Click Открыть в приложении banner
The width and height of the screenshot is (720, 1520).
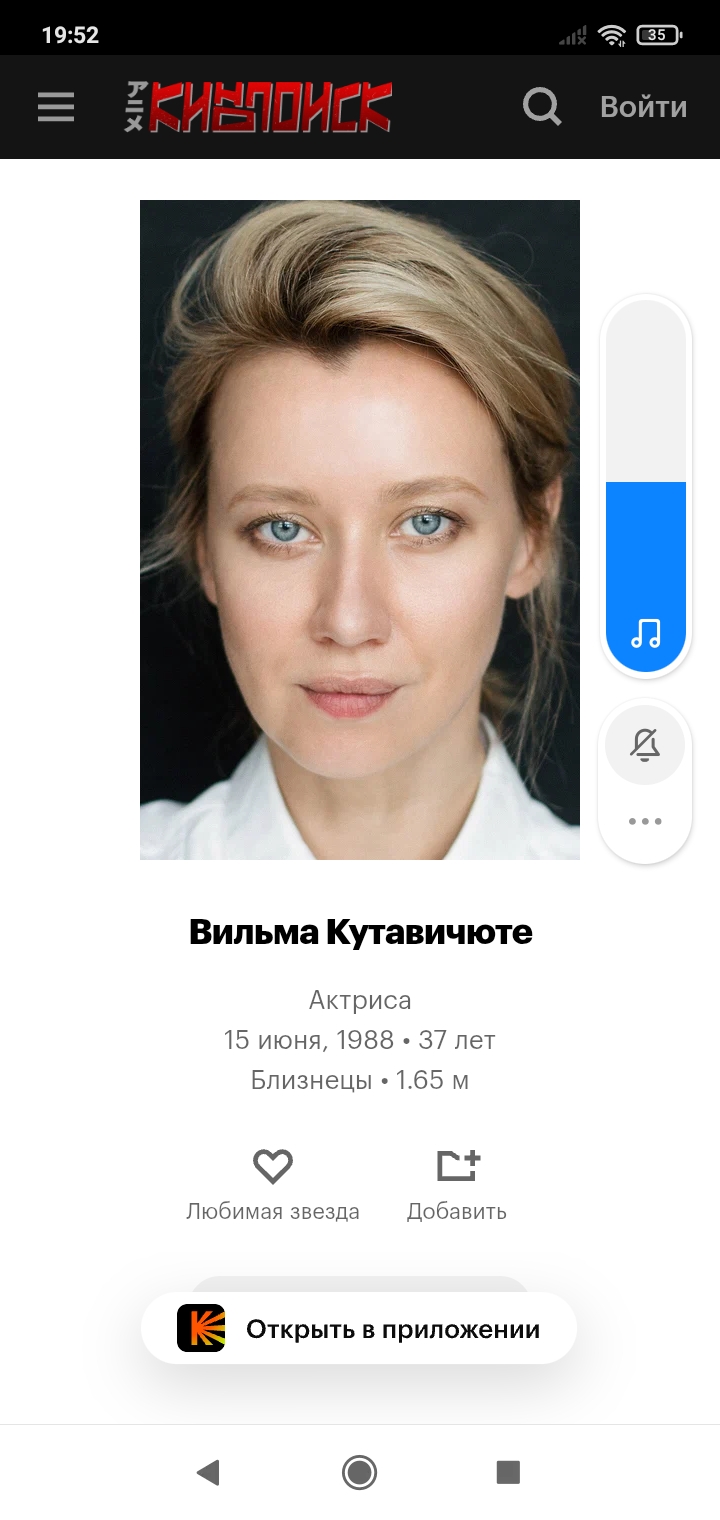tap(359, 1328)
